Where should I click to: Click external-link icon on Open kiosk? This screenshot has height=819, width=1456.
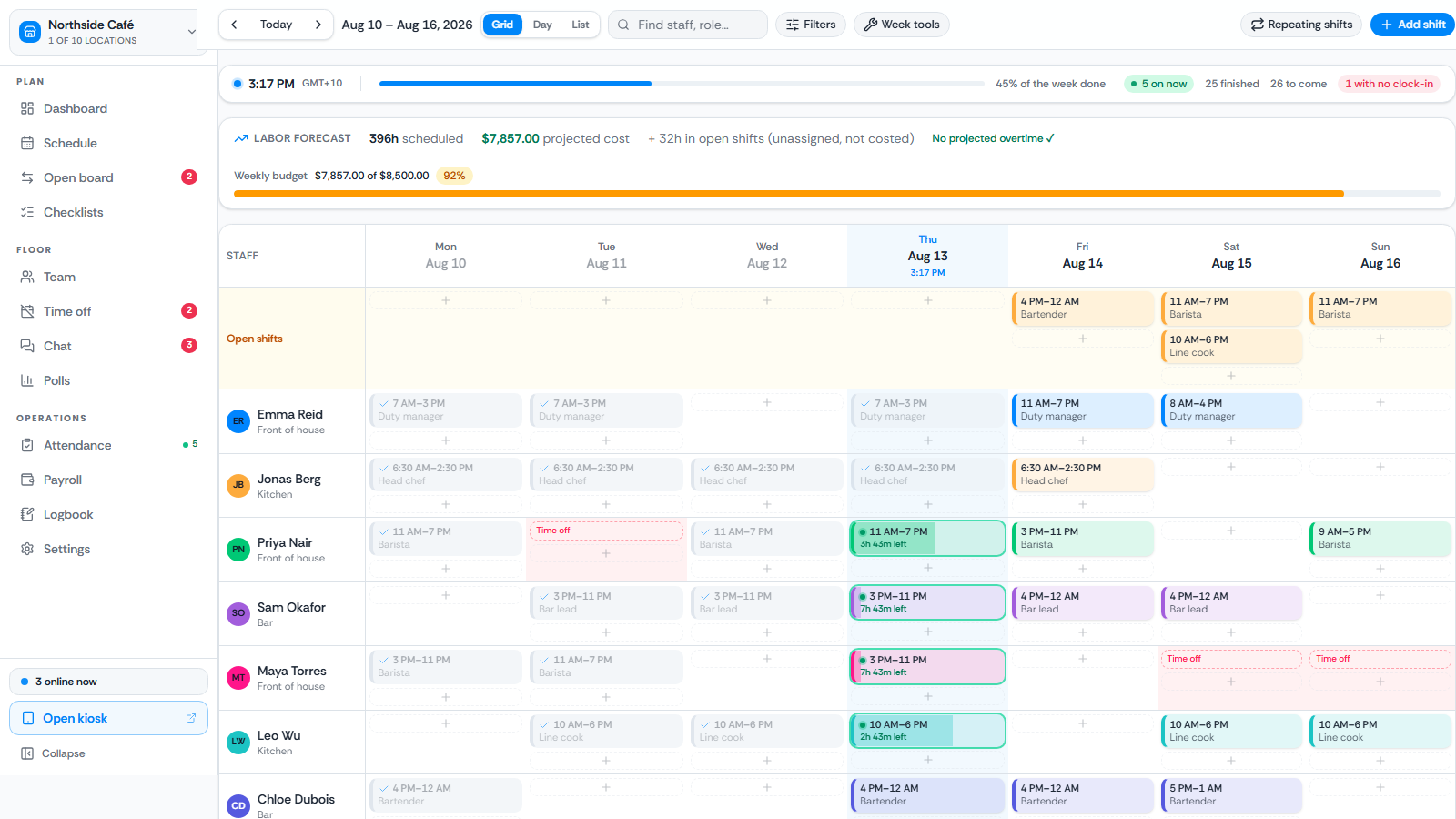191,718
